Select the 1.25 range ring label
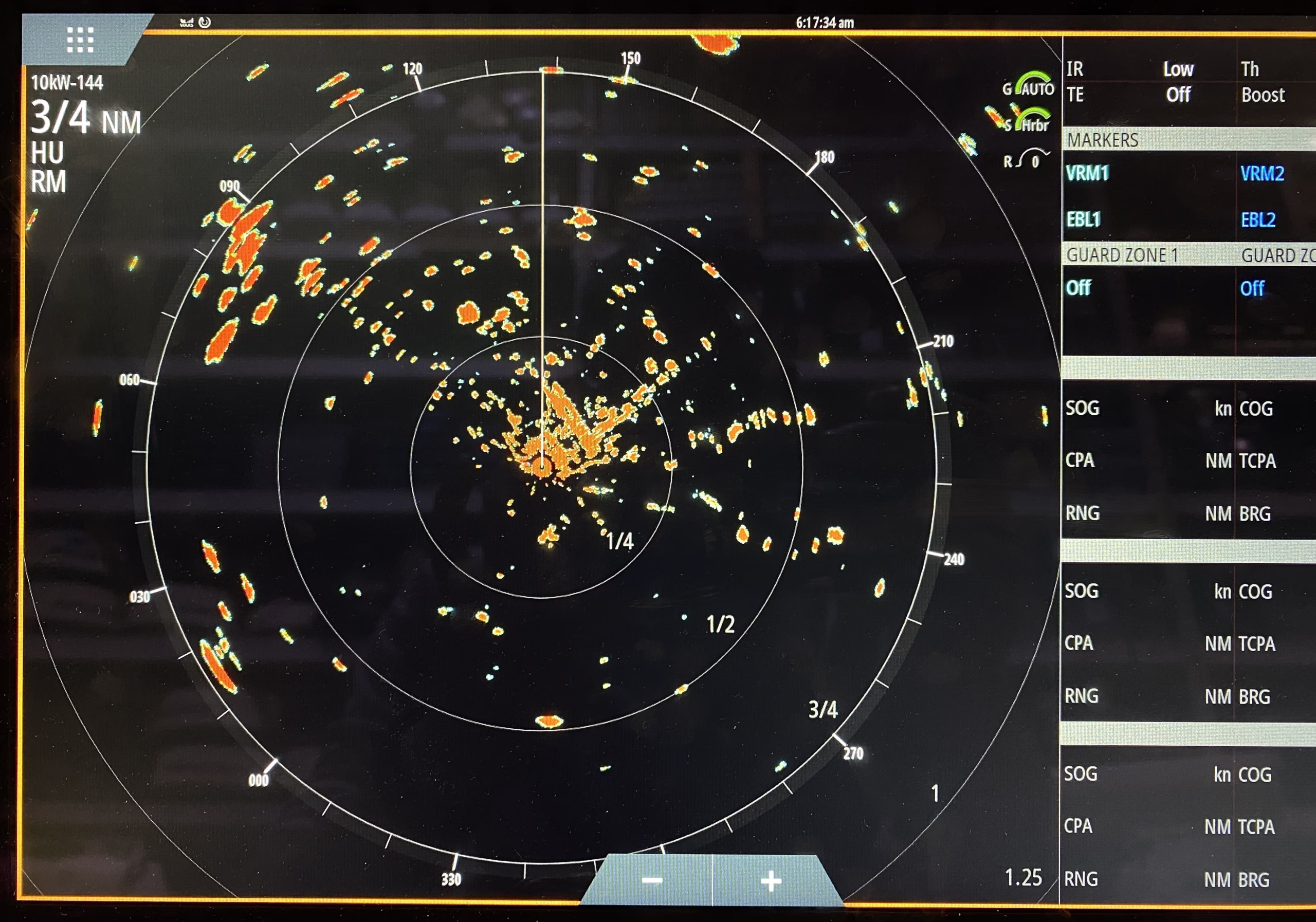Viewport: 1316px width, 922px height. (x=1023, y=878)
